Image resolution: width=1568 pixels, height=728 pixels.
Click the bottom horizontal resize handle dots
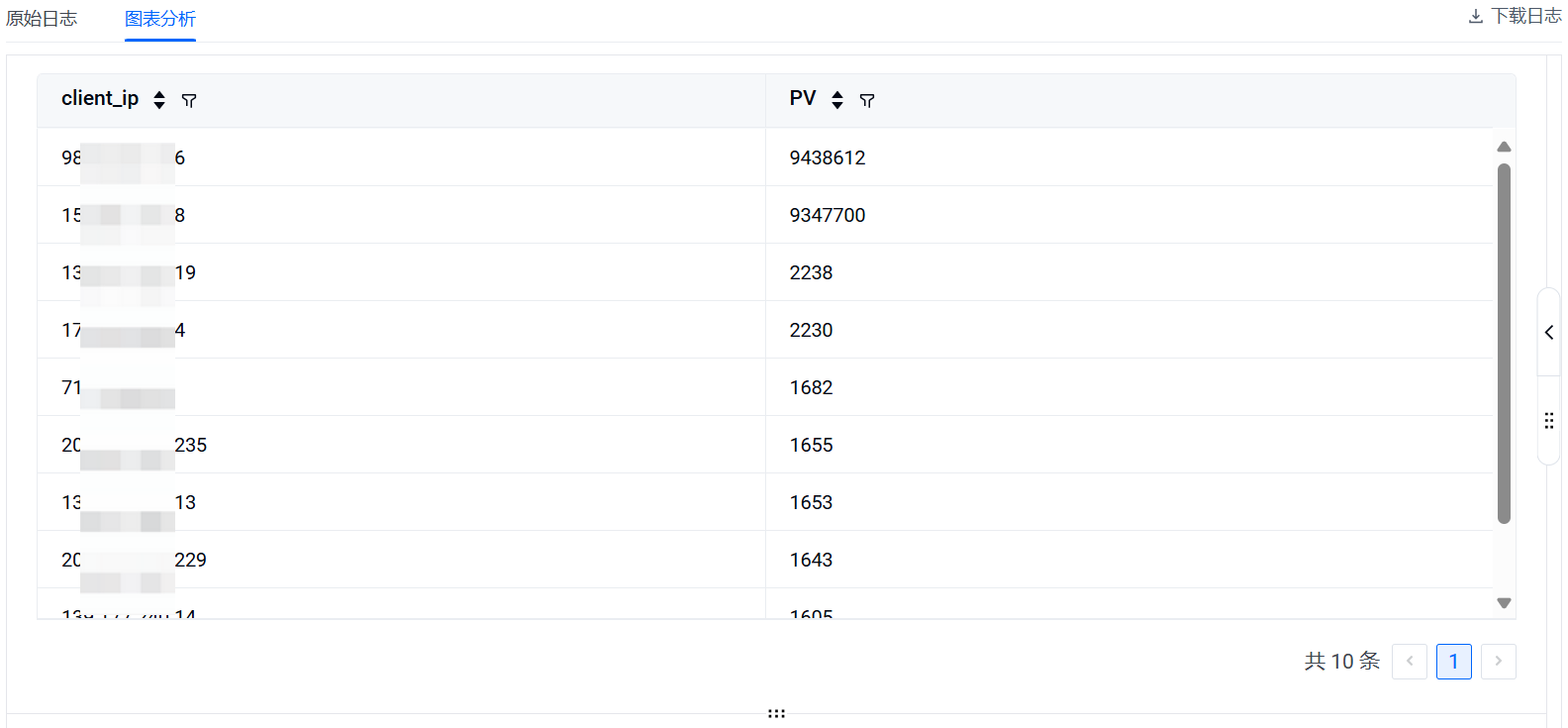776,713
